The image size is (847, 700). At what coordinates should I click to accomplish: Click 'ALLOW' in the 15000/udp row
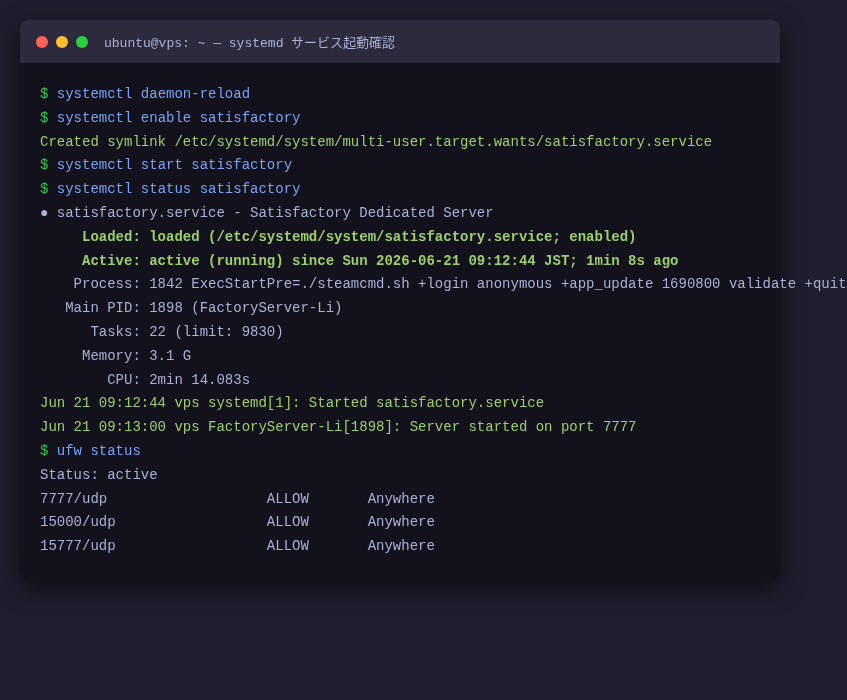[288, 521]
